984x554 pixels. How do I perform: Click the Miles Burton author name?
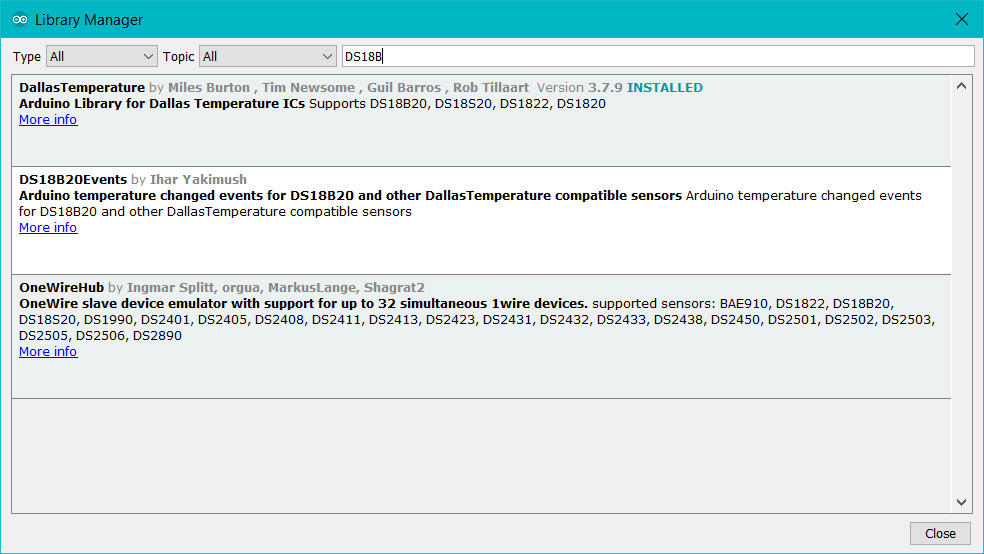208,88
